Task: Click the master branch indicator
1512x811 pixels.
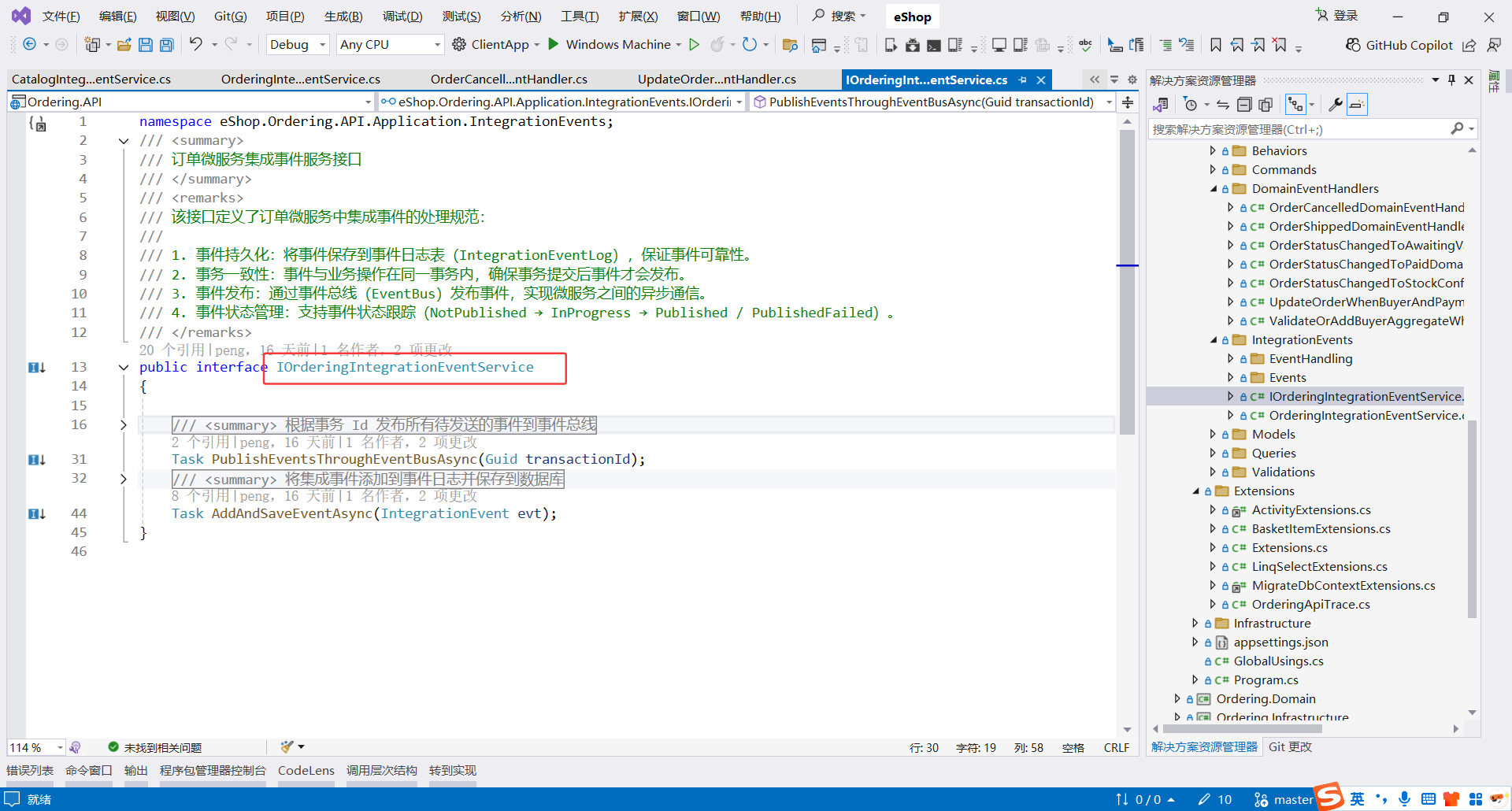Action: click(1284, 799)
